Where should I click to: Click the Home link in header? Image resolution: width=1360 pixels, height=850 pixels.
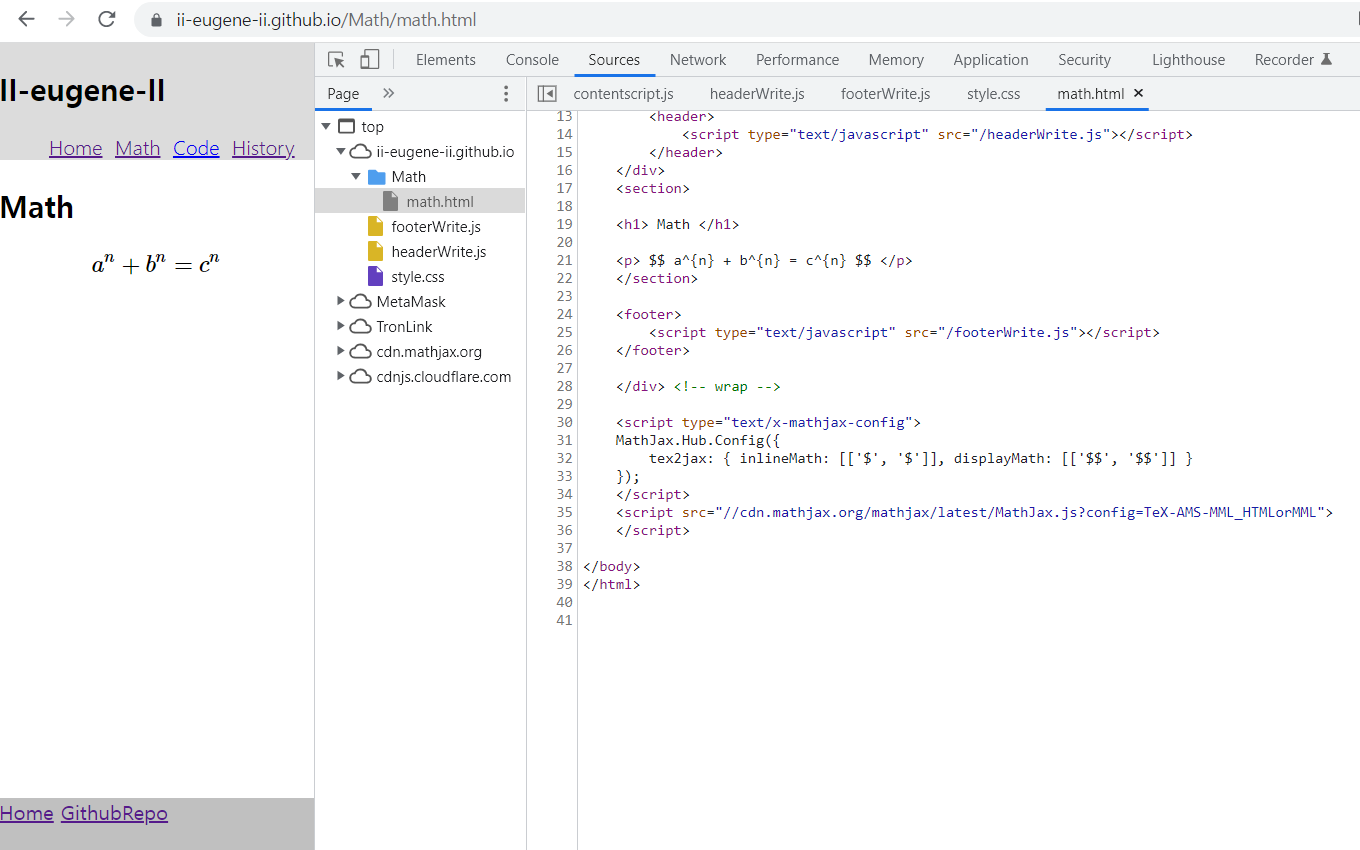coord(76,148)
